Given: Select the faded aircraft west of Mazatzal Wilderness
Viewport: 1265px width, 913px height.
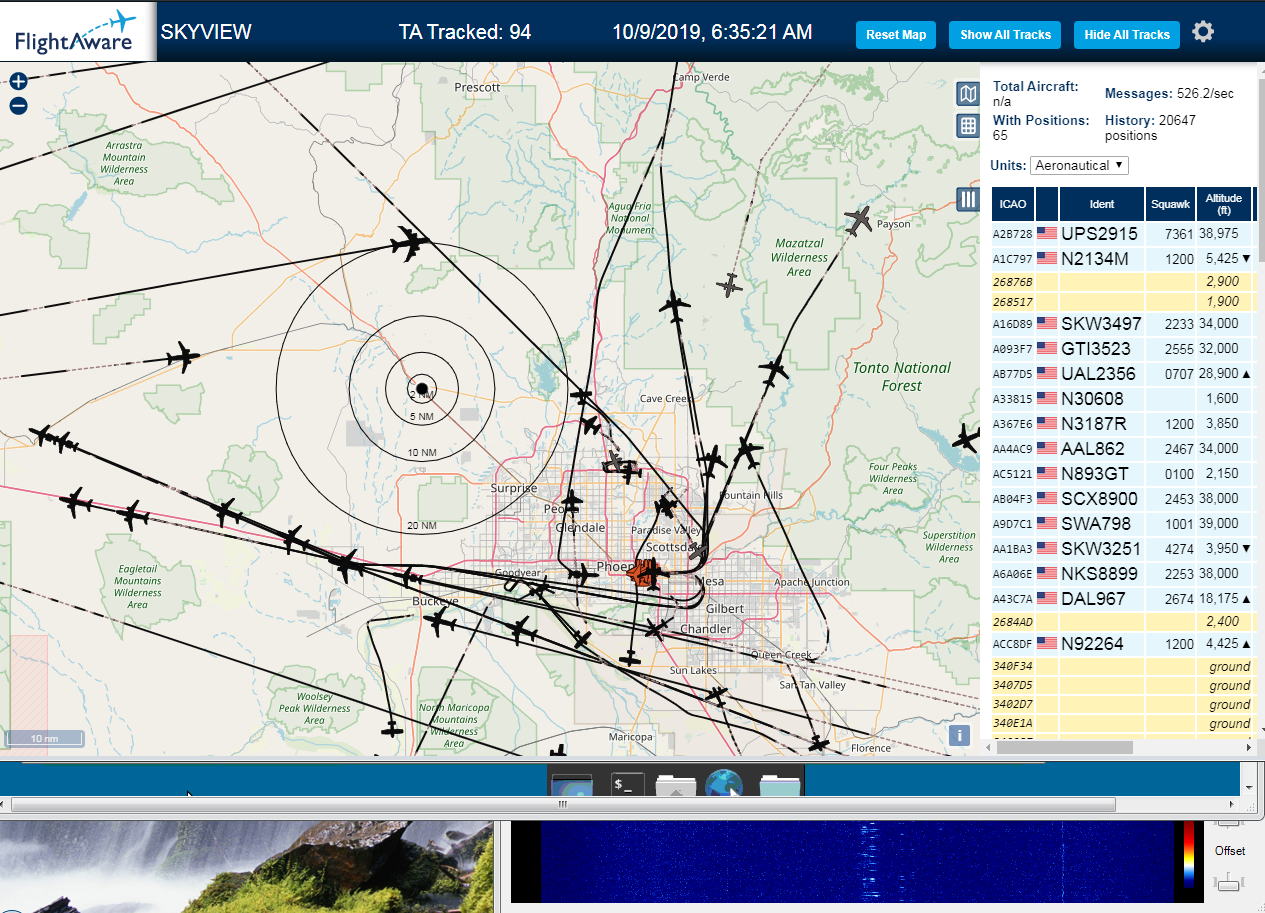Looking at the screenshot, I should click(x=730, y=285).
